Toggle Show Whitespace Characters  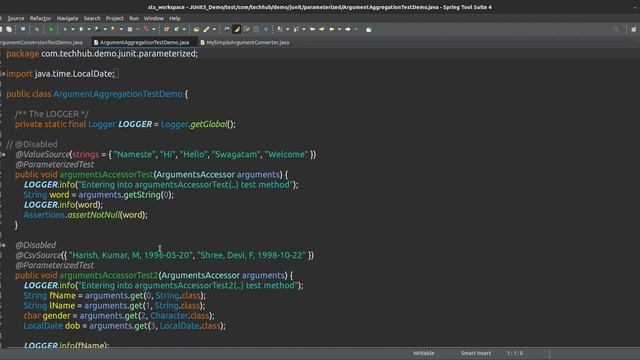click(266, 29)
